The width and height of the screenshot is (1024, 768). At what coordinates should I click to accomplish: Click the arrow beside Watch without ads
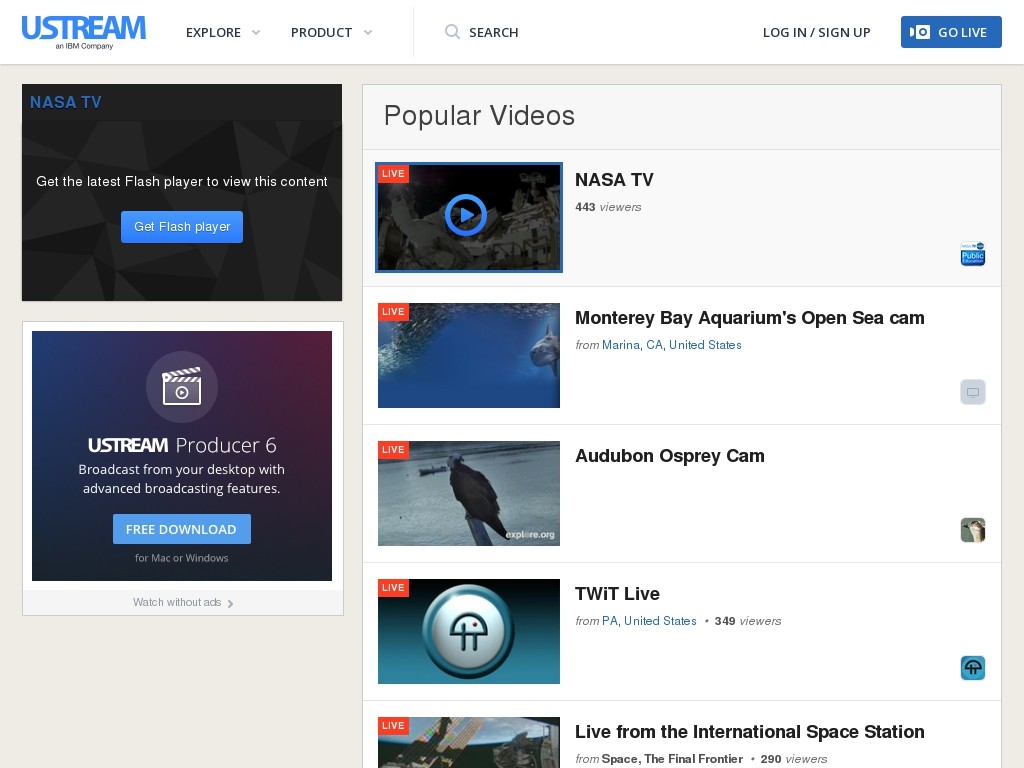pos(231,603)
